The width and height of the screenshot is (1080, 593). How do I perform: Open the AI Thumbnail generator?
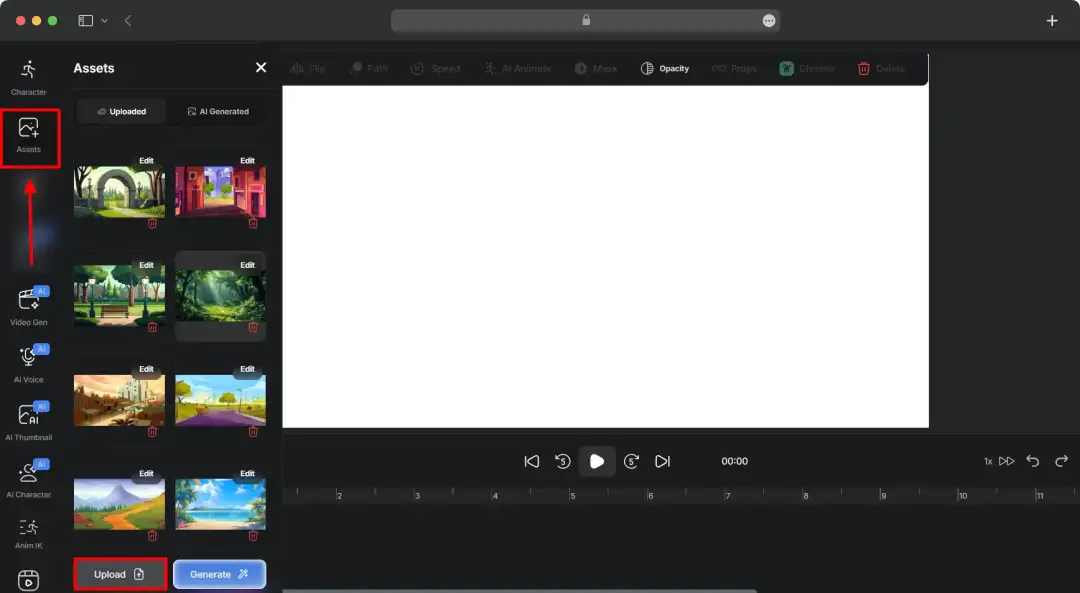(28, 420)
